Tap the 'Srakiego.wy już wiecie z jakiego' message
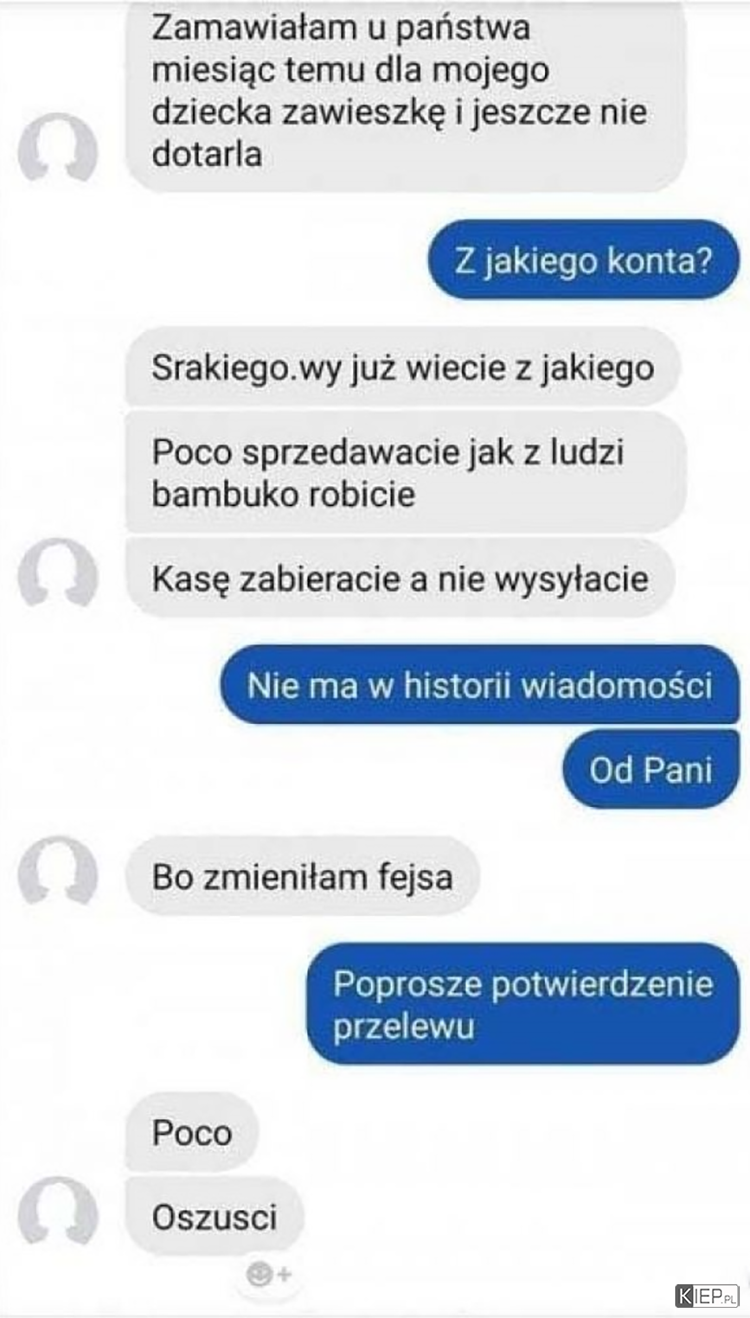Screen dimensions: 750x1318 pyautogui.click(x=403, y=366)
